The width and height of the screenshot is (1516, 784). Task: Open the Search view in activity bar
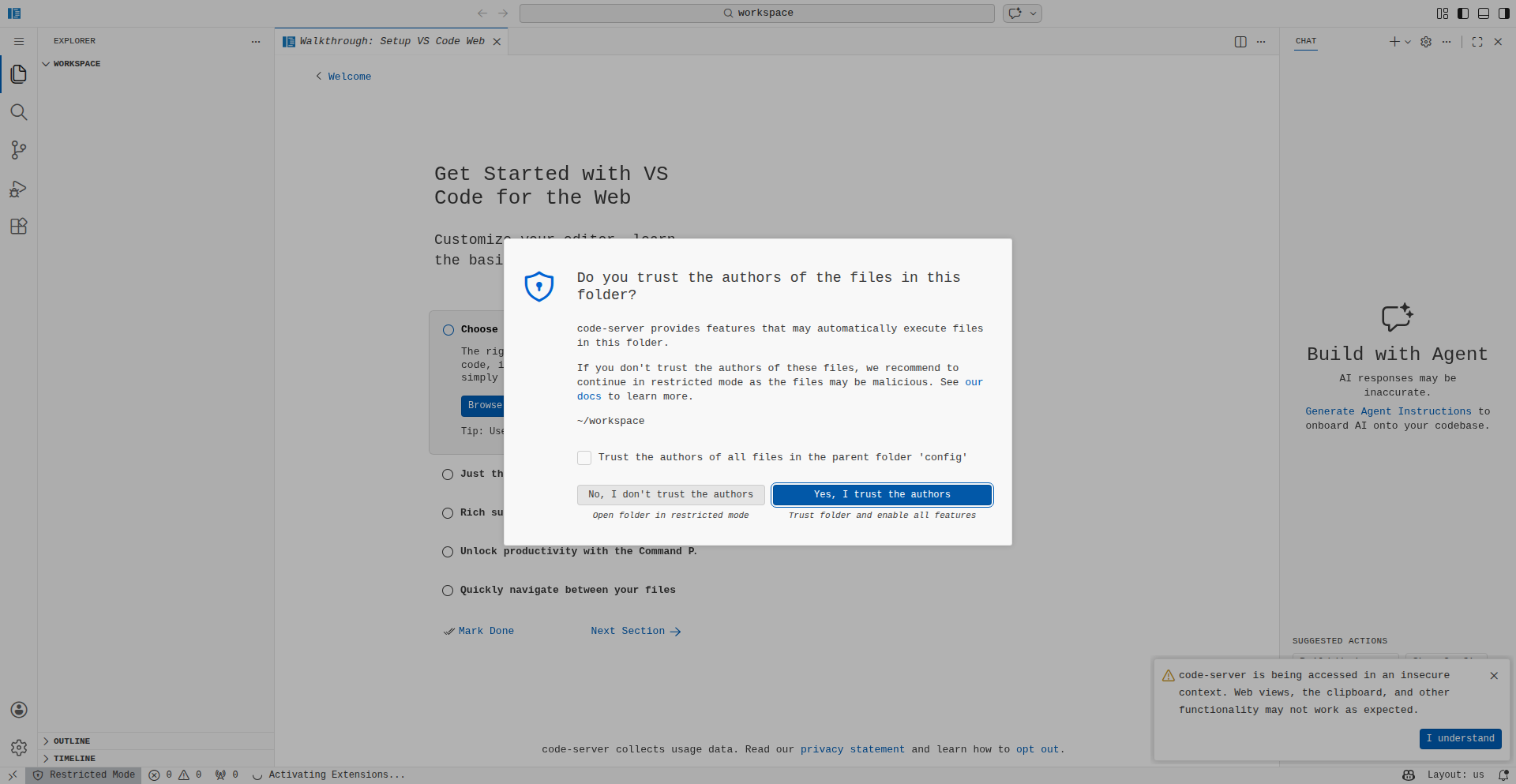point(19,112)
